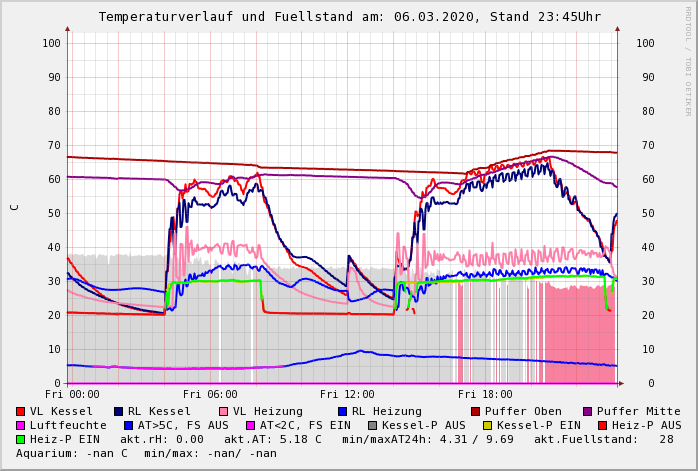698x471 pixels.
Task: Select the gray Kessel-P AUS swatch
Action: tap(373, 425)
